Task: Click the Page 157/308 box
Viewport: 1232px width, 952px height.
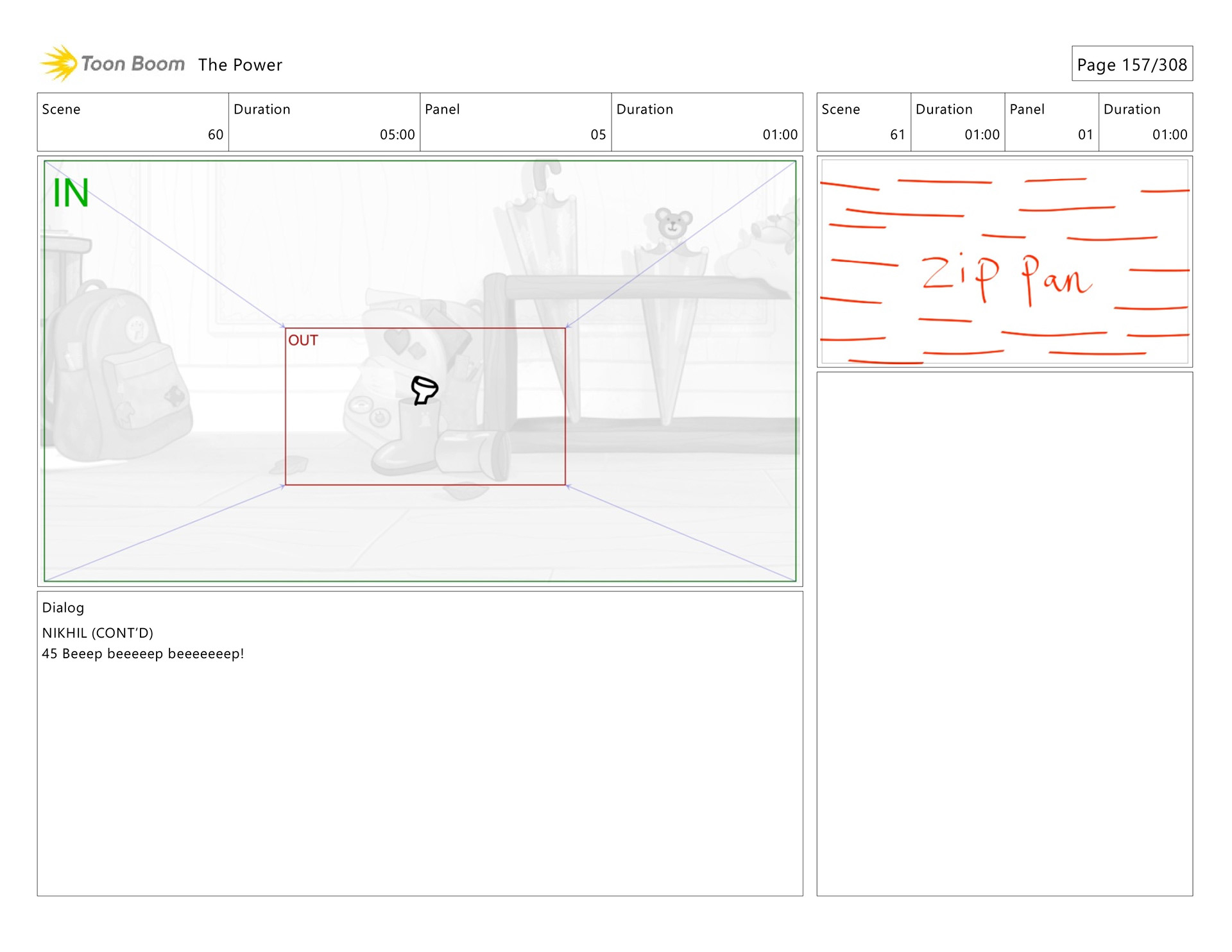Action: pos(1132,64)
